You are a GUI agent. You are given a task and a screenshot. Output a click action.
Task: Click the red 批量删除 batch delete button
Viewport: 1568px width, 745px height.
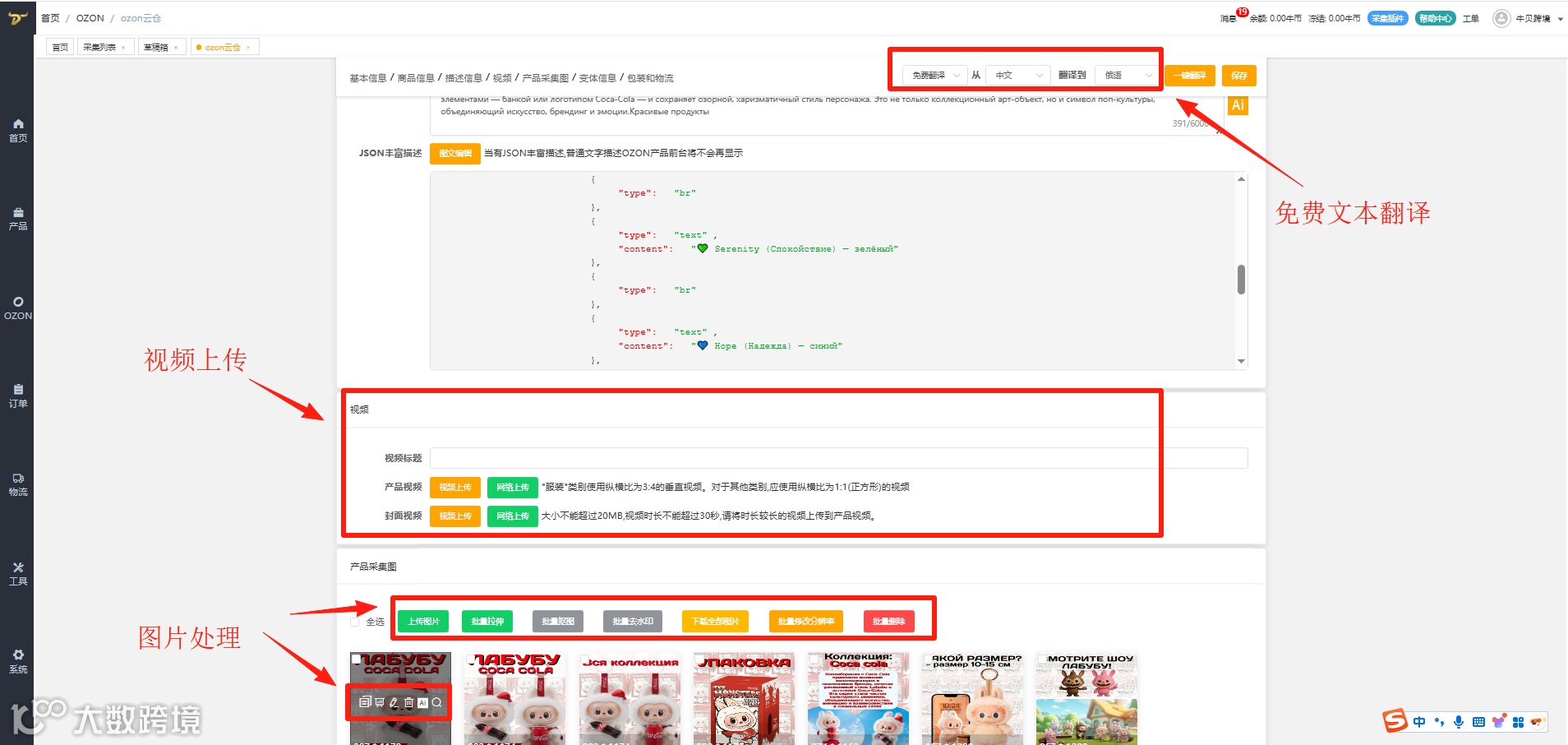coord(889,622)
